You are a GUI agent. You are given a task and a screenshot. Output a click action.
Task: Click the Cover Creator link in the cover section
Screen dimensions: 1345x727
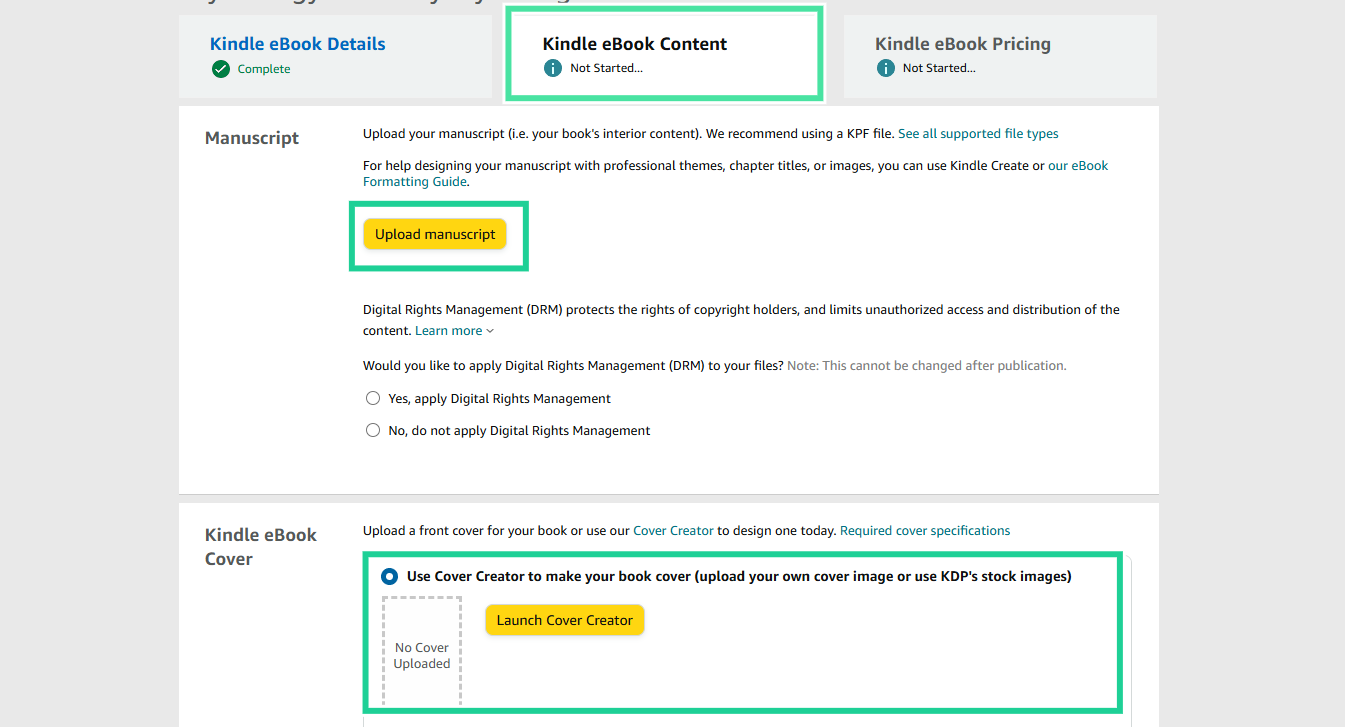[673, 530]
